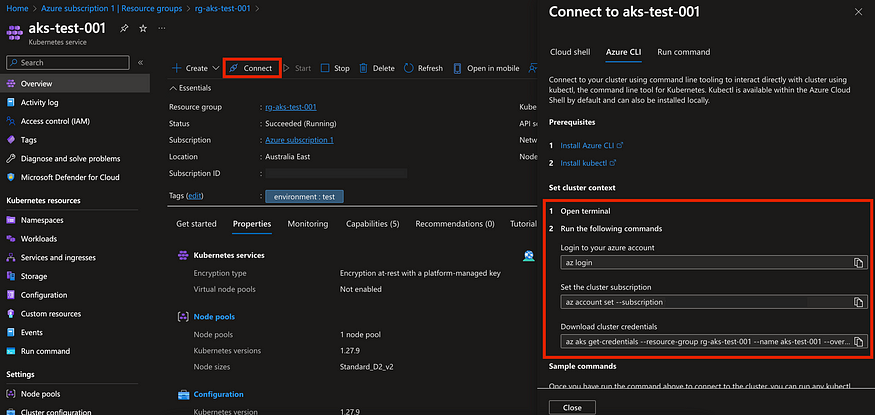This screenshot has width=875, height=415.
Task: Open the Install Azure CLI link
Action: 592,145
